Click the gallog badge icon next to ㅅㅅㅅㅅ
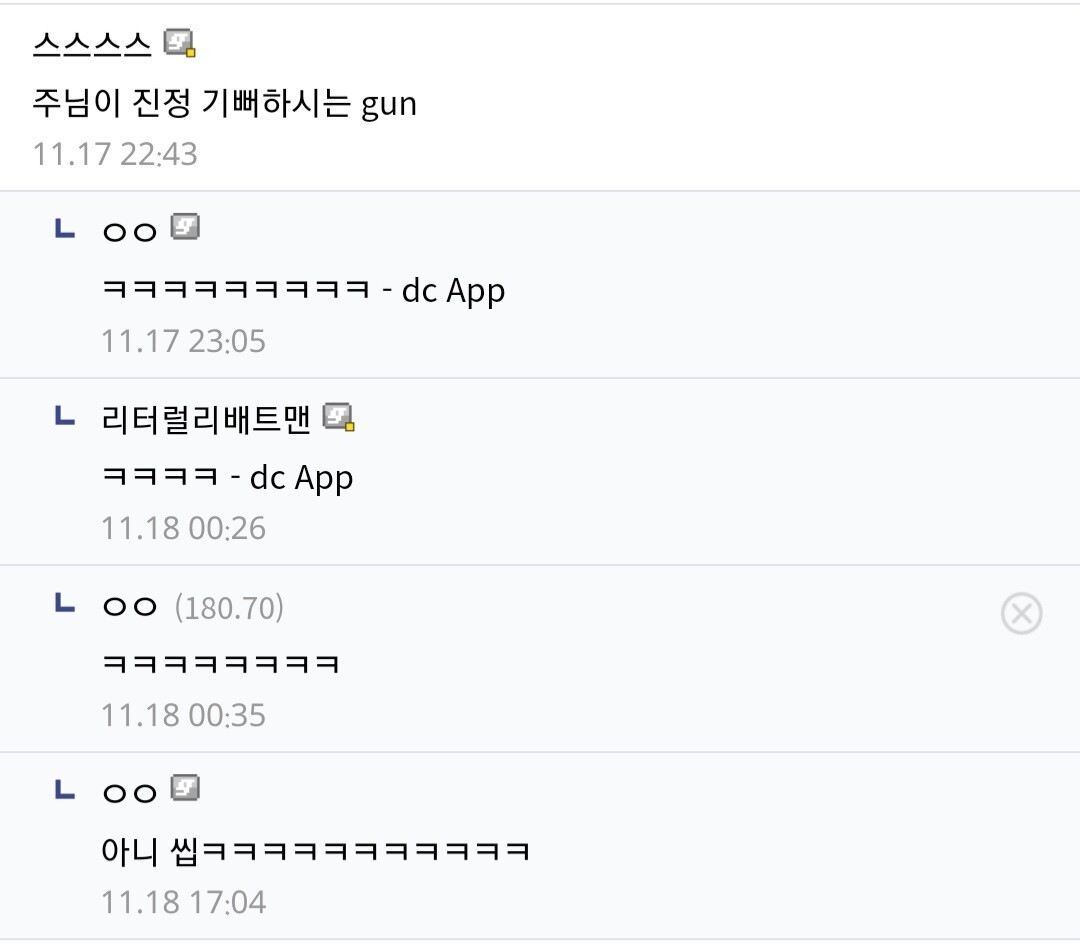 180,43
